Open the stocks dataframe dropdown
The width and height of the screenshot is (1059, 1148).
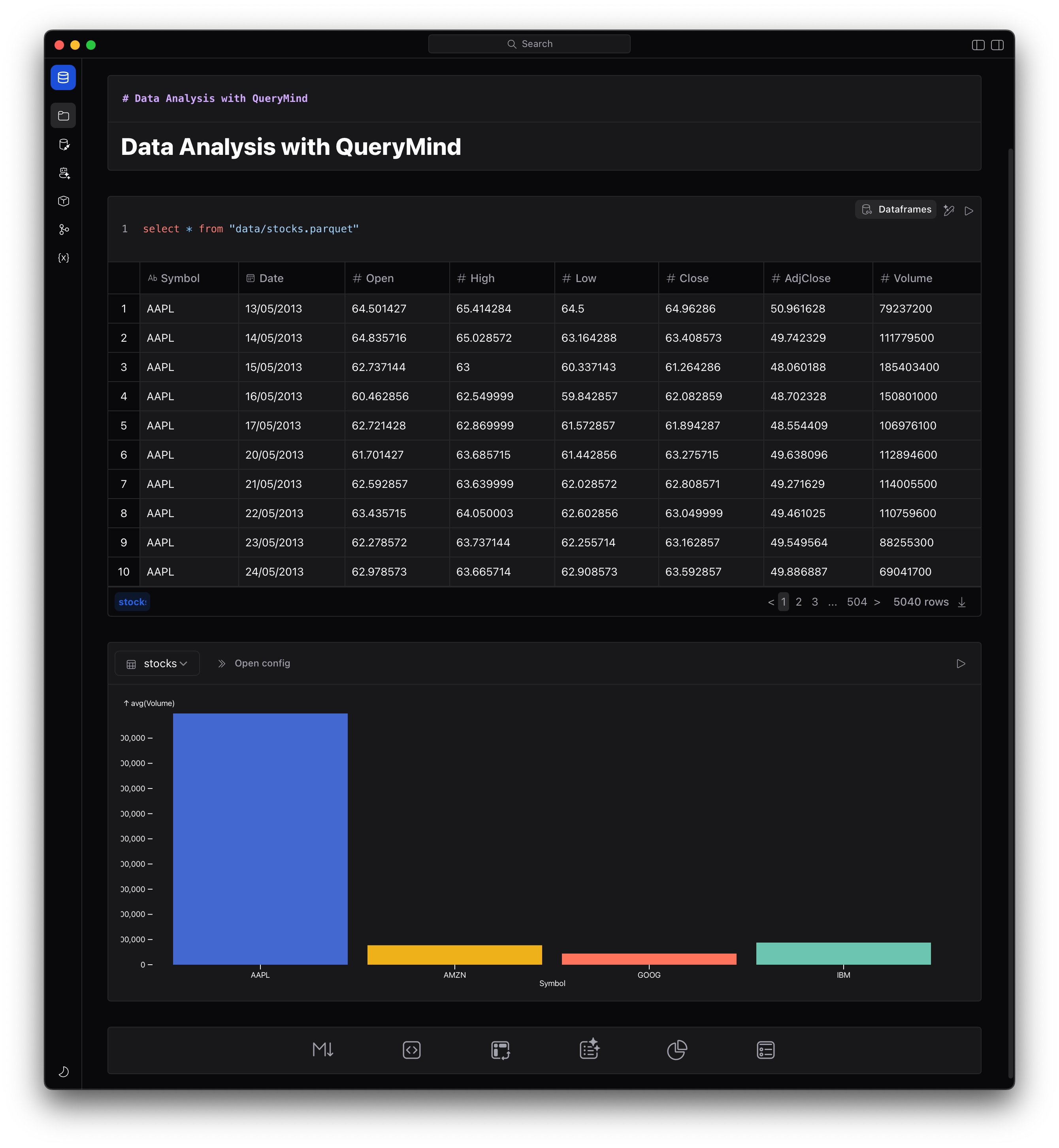pyautogui.click(x=157, y=663)
